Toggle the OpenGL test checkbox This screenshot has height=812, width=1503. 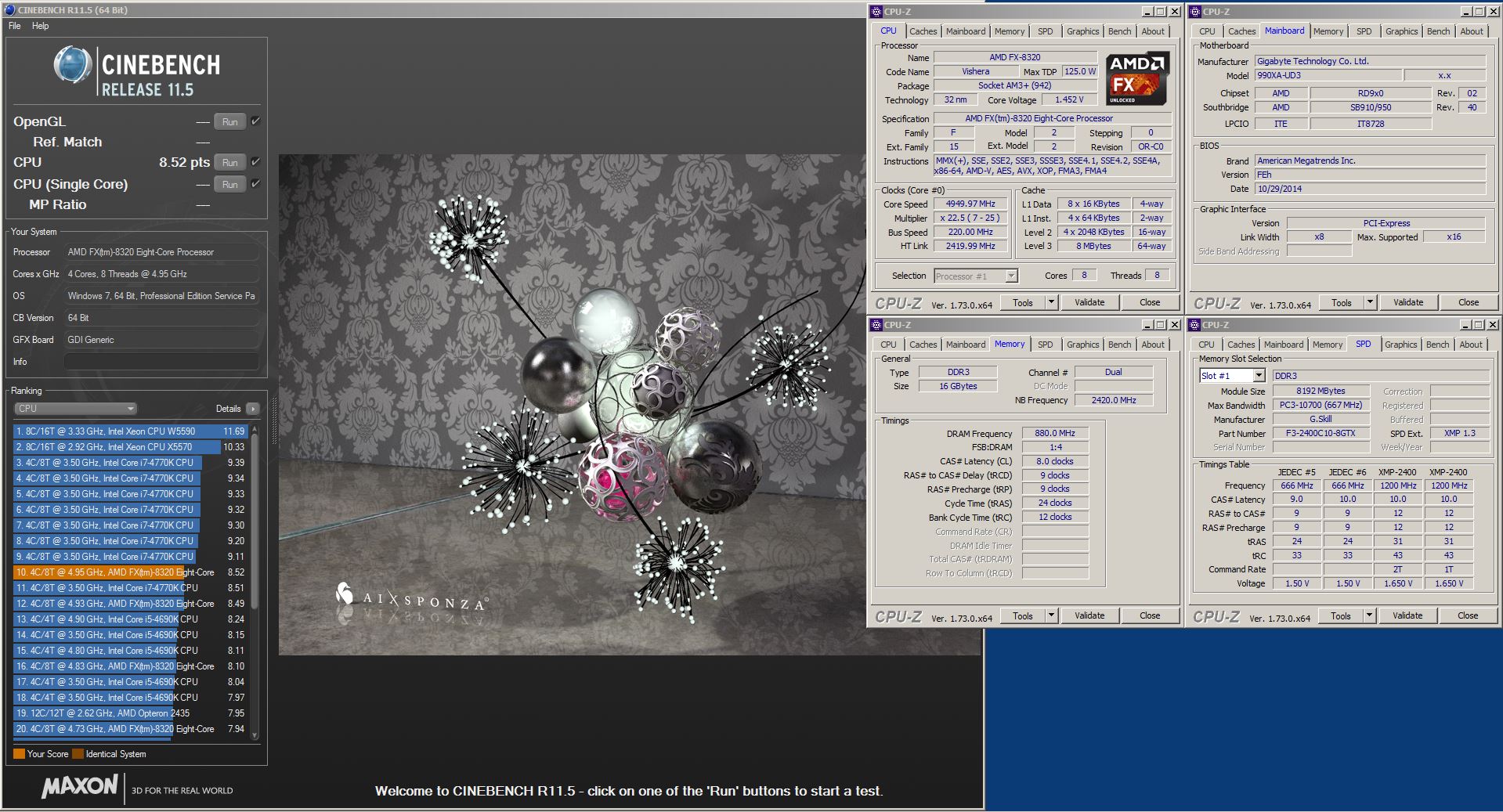click(x=255, y=121)
